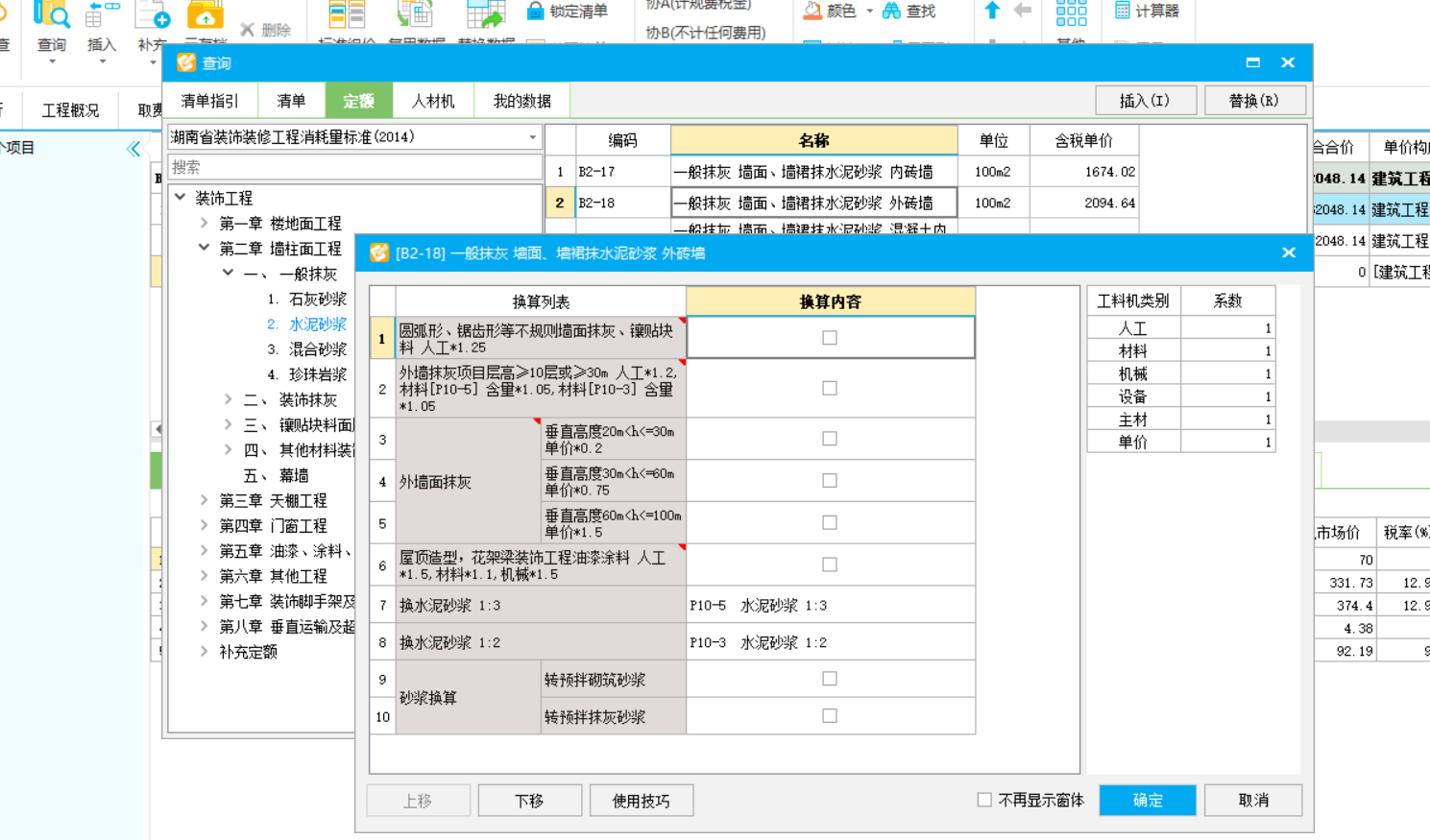Confirm with the 确定 button
The height and width of the screenshot is (840, 1430).
click(1148, 800)
